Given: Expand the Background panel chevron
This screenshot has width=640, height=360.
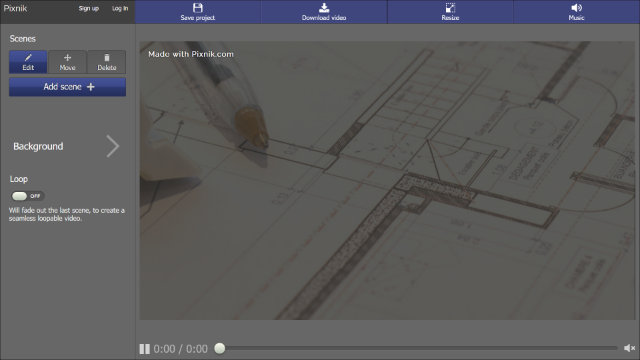Looking at the screenshot, I should (x=113, y=146).
